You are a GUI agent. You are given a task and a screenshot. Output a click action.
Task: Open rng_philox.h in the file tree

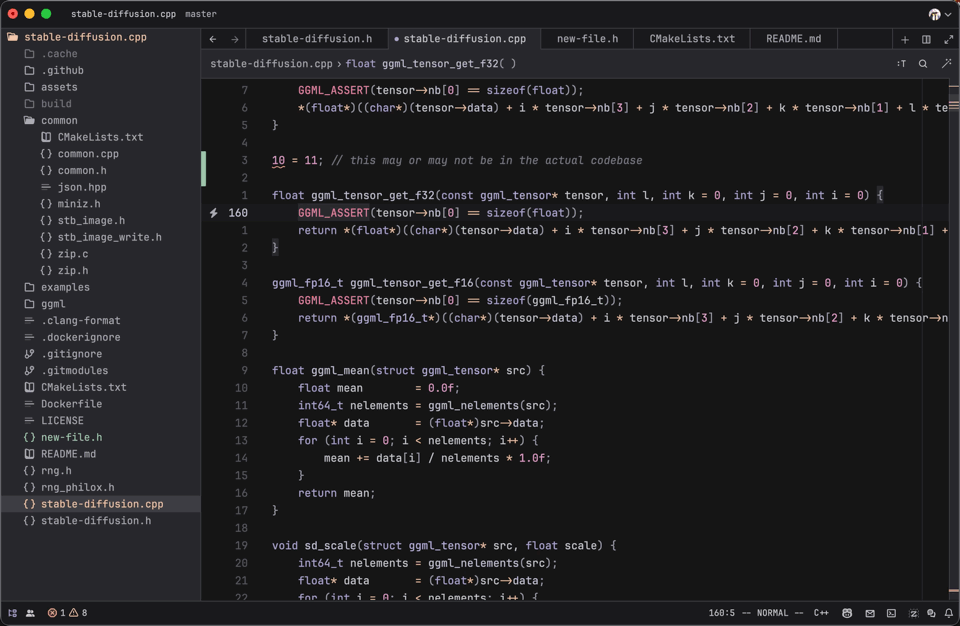tap(100, 488)
